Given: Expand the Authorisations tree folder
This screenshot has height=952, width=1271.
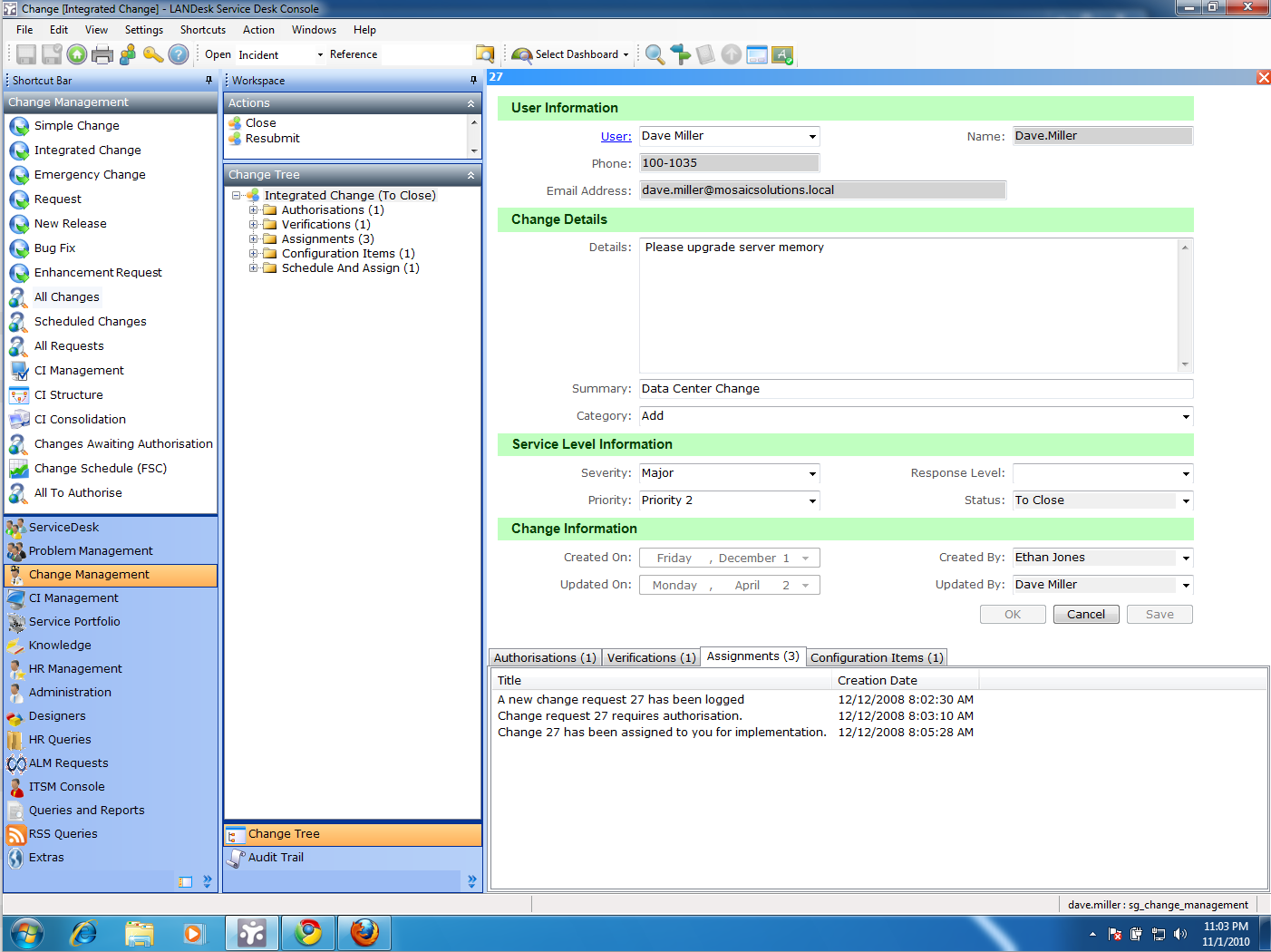Looking at the screenshot, I should [254, 210].
